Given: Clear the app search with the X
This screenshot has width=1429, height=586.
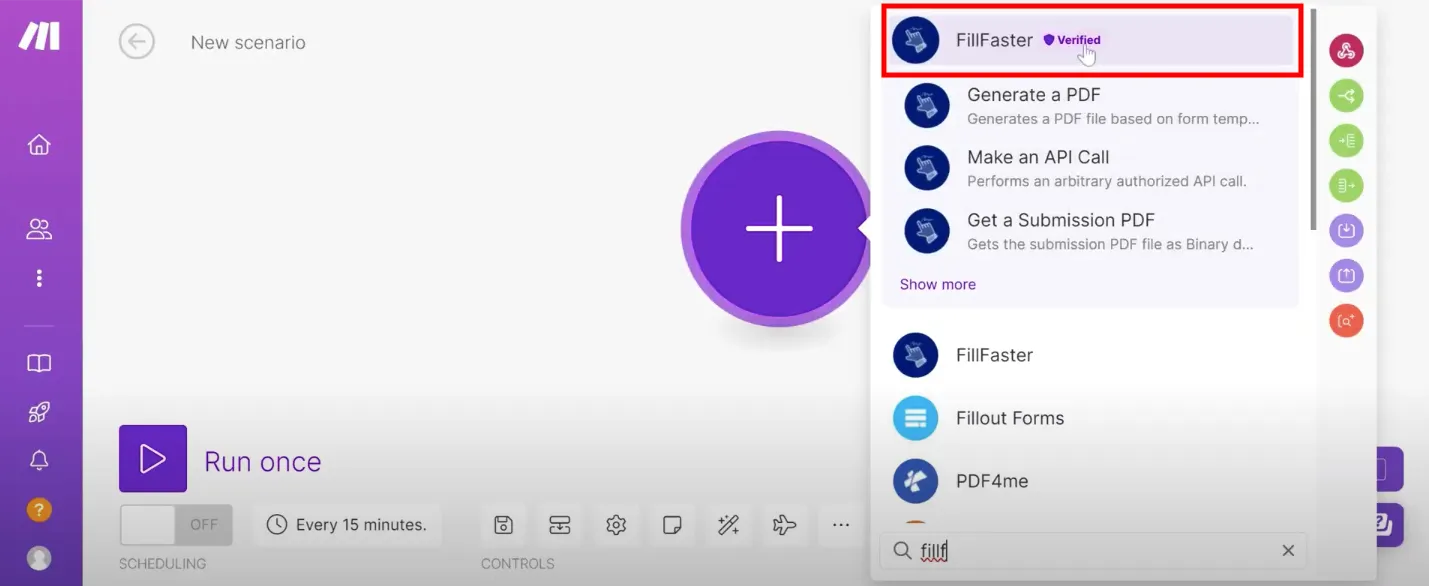Looking at the screenshot, I should pos(1288,551).
